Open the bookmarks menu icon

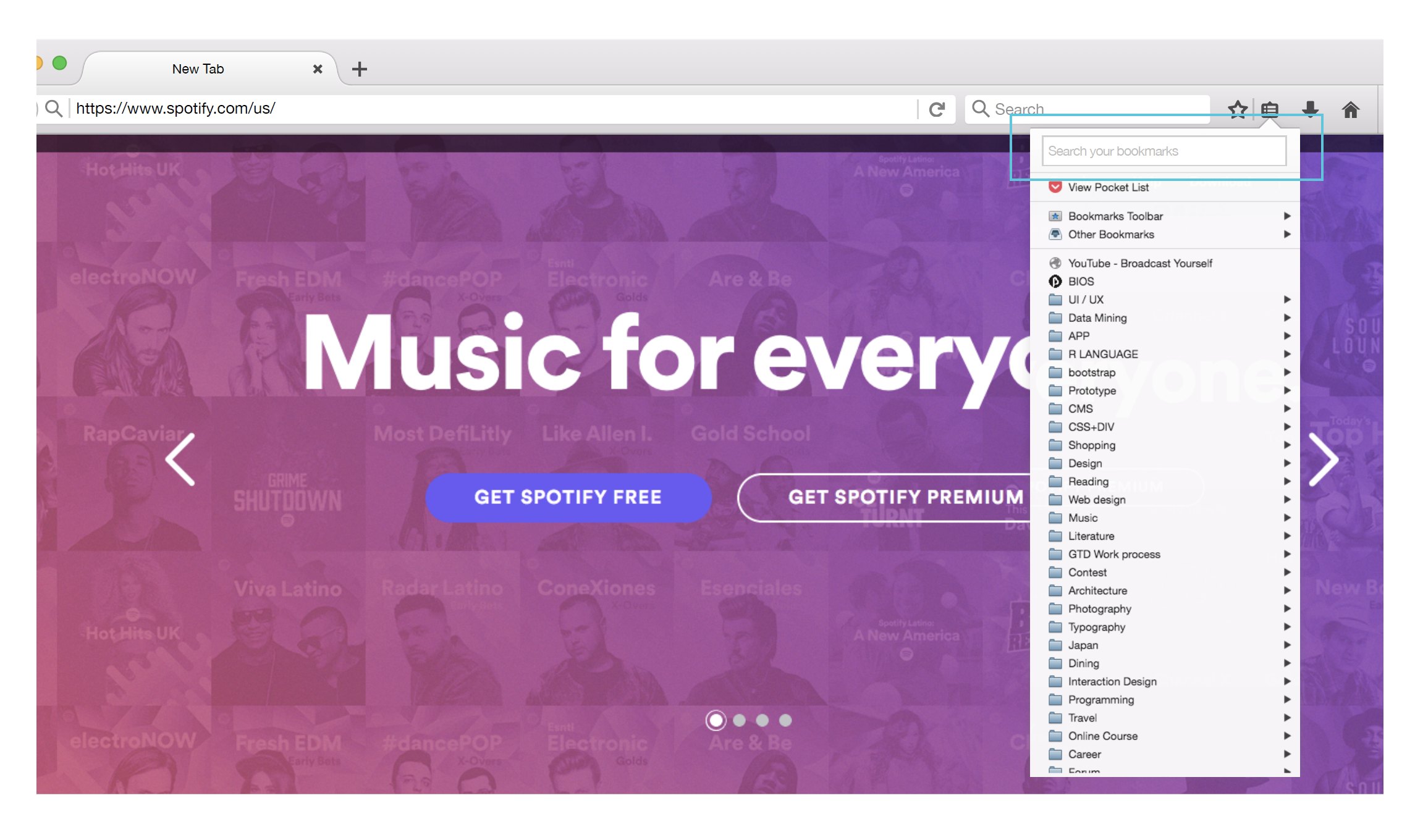[1270, 110]
